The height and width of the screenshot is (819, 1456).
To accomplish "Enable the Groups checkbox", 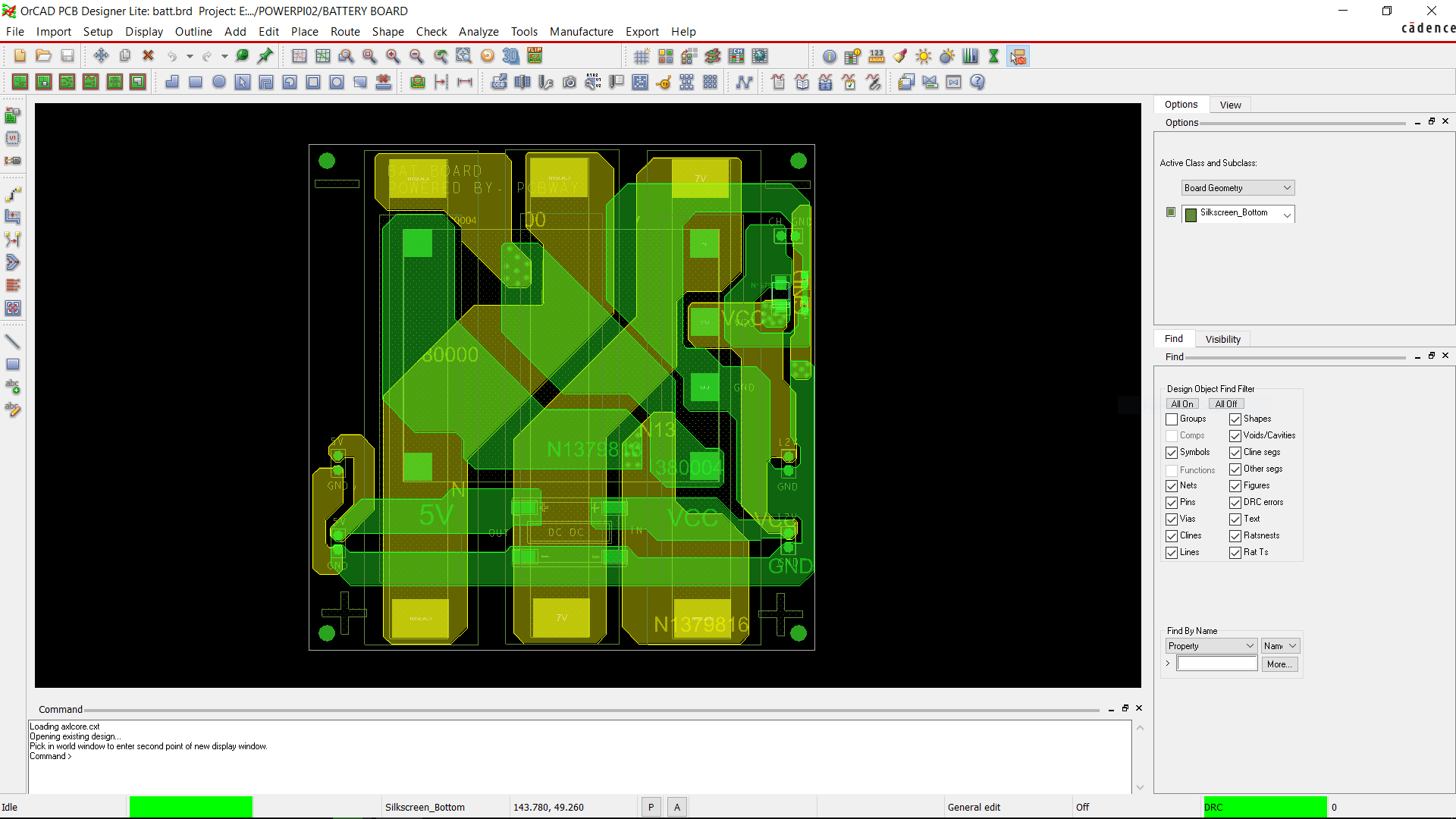I will click(1172, 419).
